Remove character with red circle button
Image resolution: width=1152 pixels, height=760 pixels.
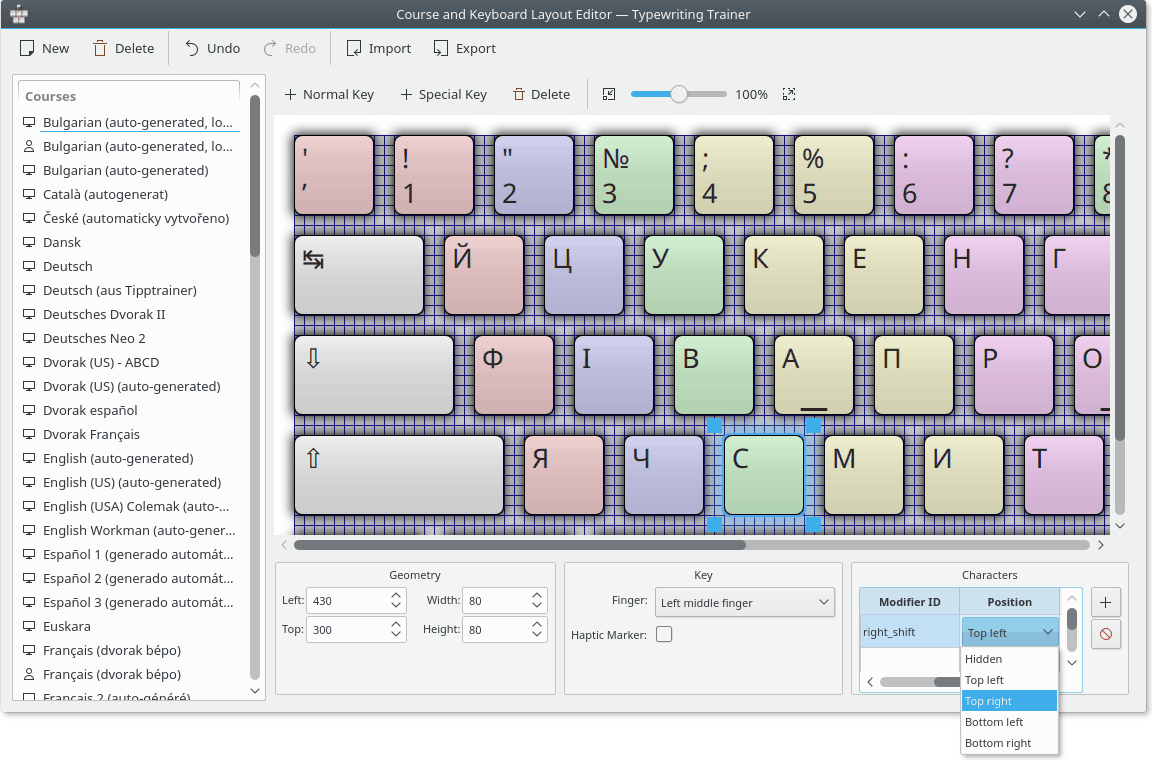(1105, 634)
